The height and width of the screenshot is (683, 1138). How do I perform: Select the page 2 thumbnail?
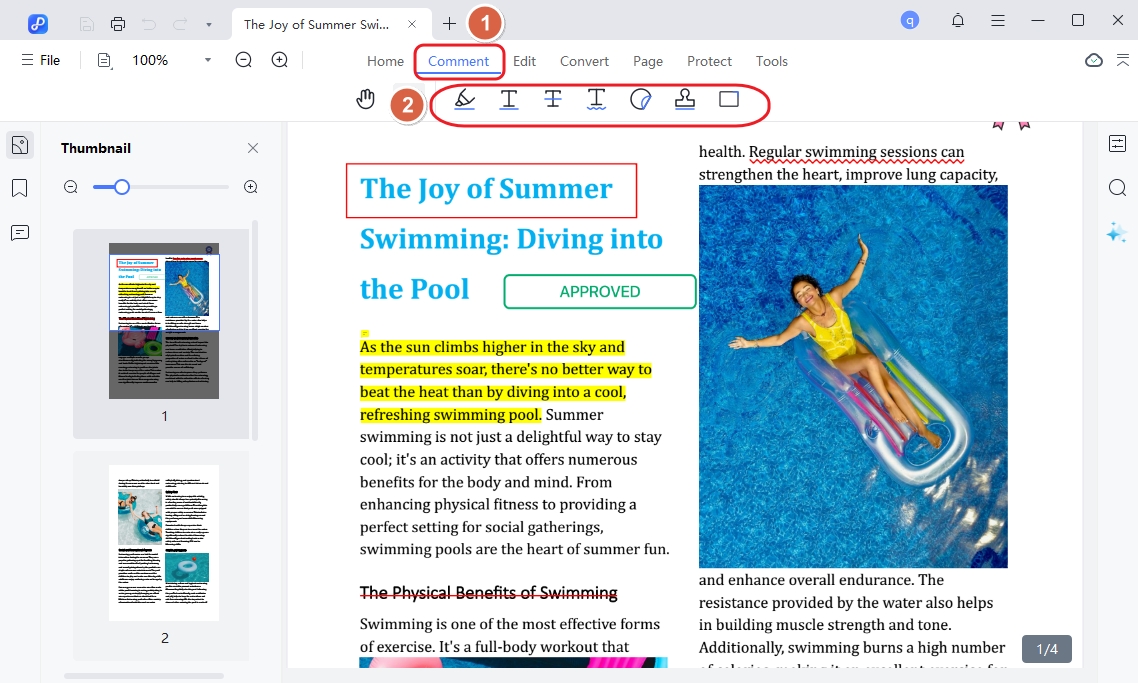[164, 542]
